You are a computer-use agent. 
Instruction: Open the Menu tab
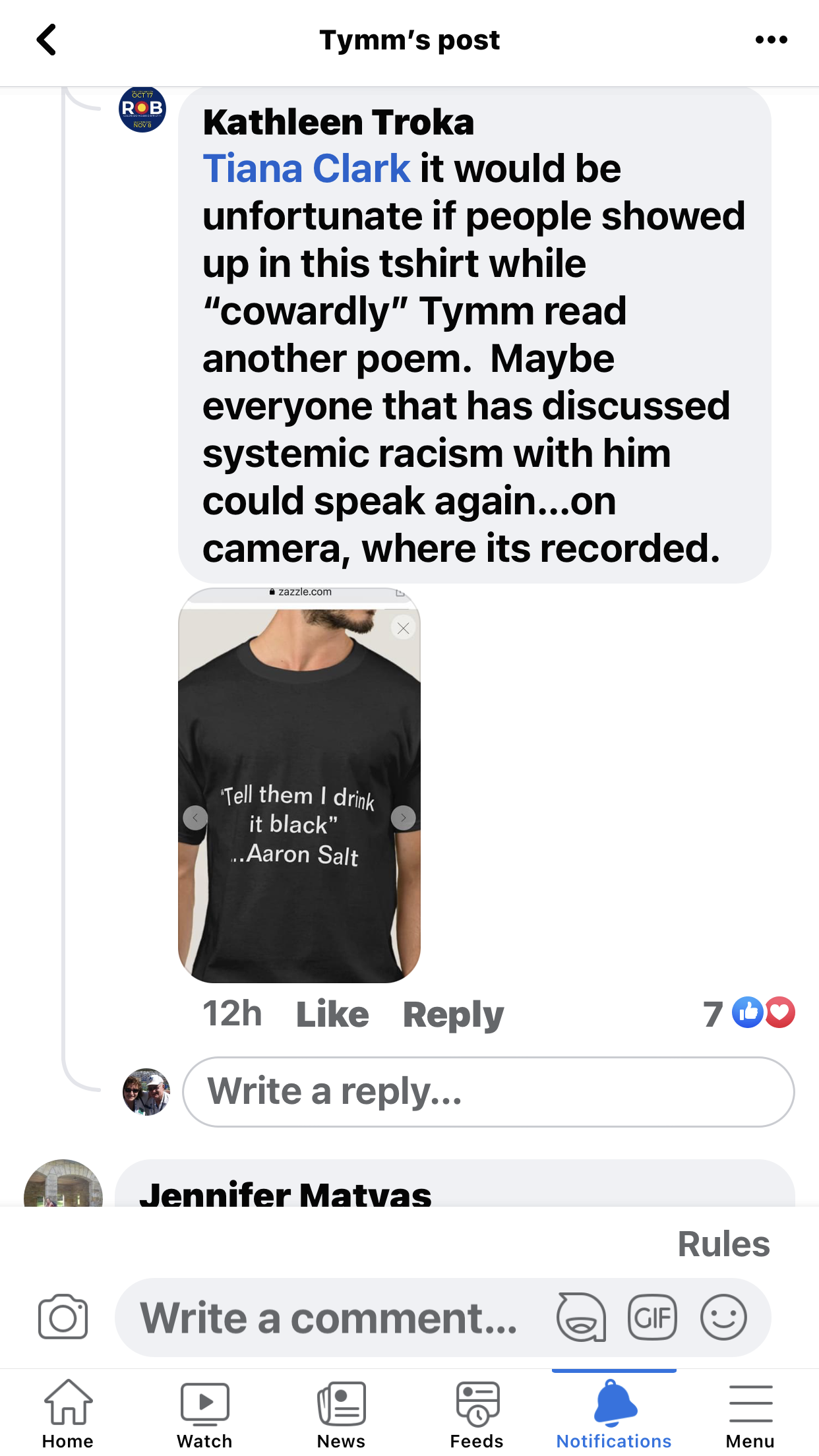[x=750, y=1414]
